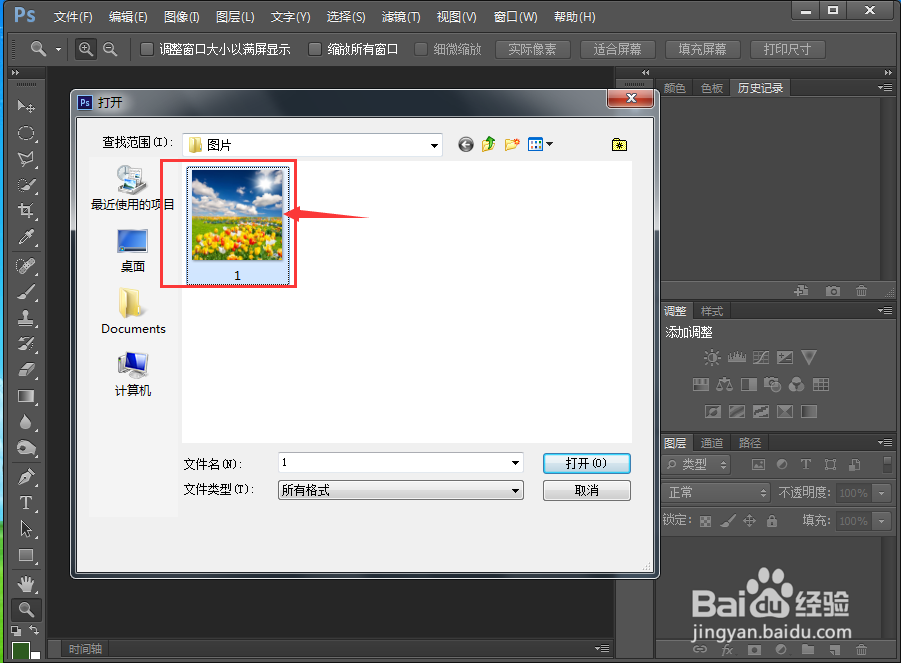Create new snapshot in History panel
901x663 pixels.
(833, 291)
